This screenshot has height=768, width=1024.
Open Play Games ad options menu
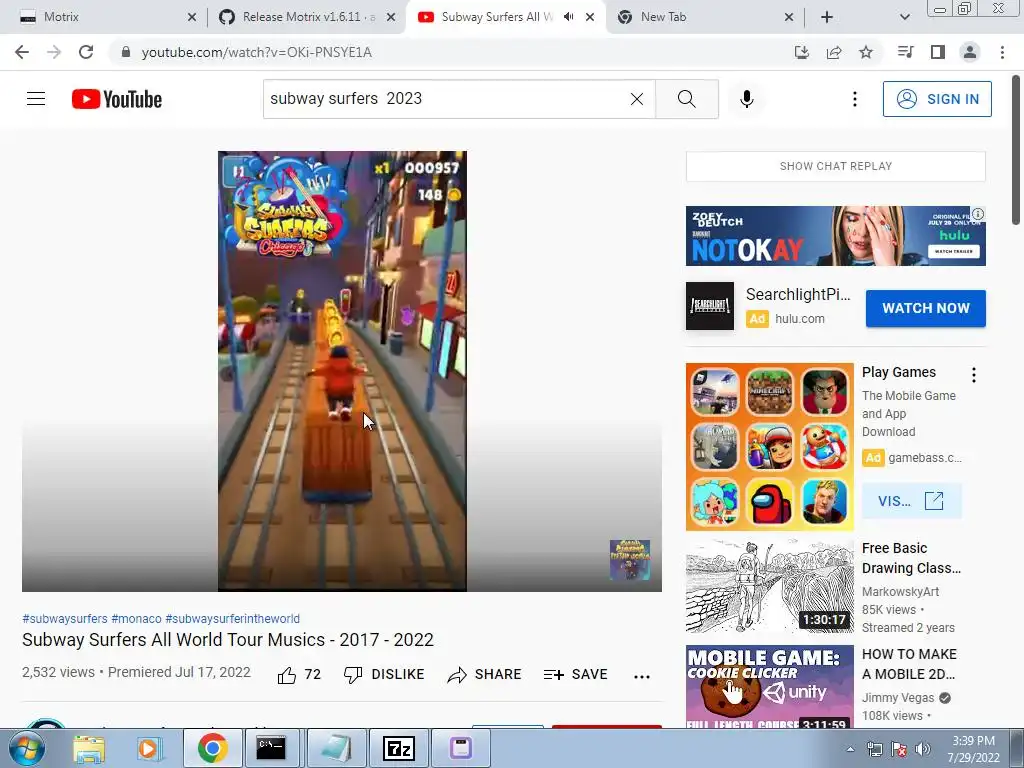(974, 375)
